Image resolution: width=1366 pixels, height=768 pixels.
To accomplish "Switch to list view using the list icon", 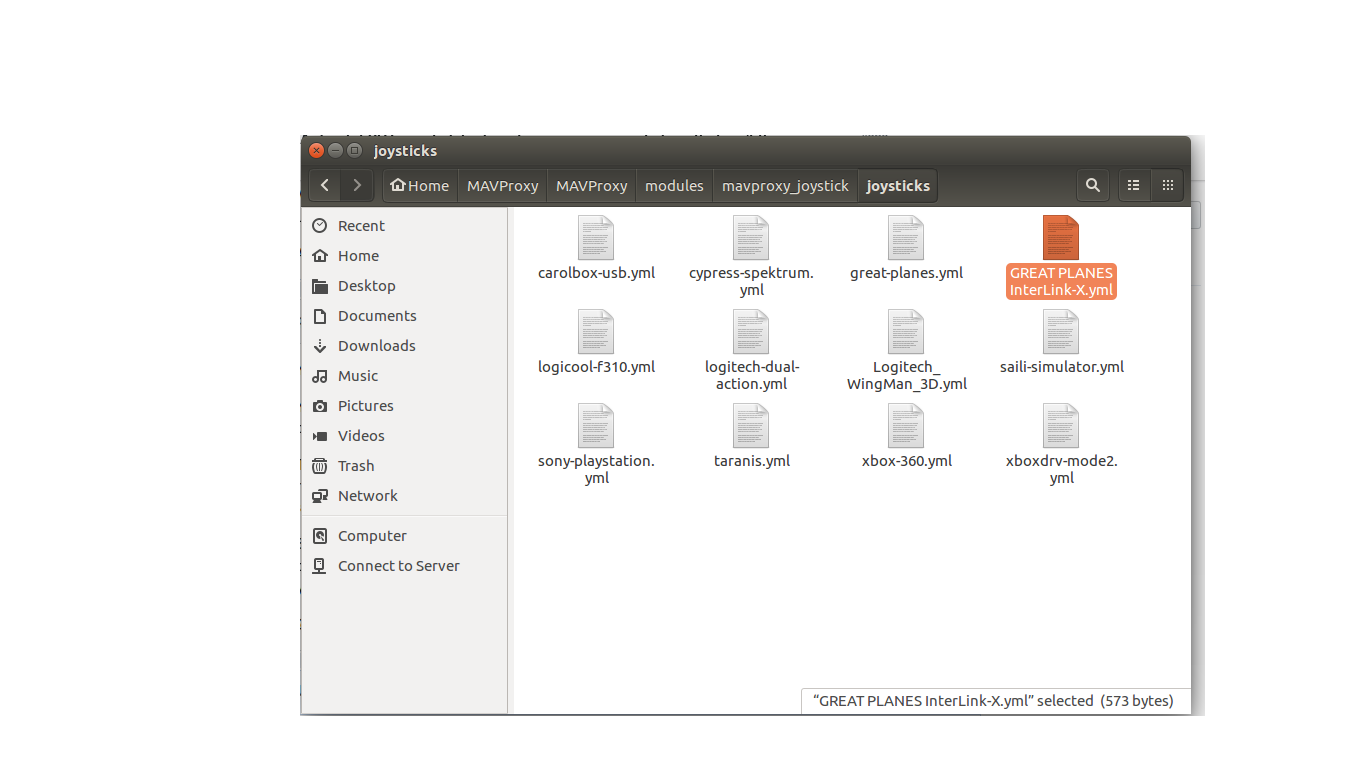I will click(1133, 185).
